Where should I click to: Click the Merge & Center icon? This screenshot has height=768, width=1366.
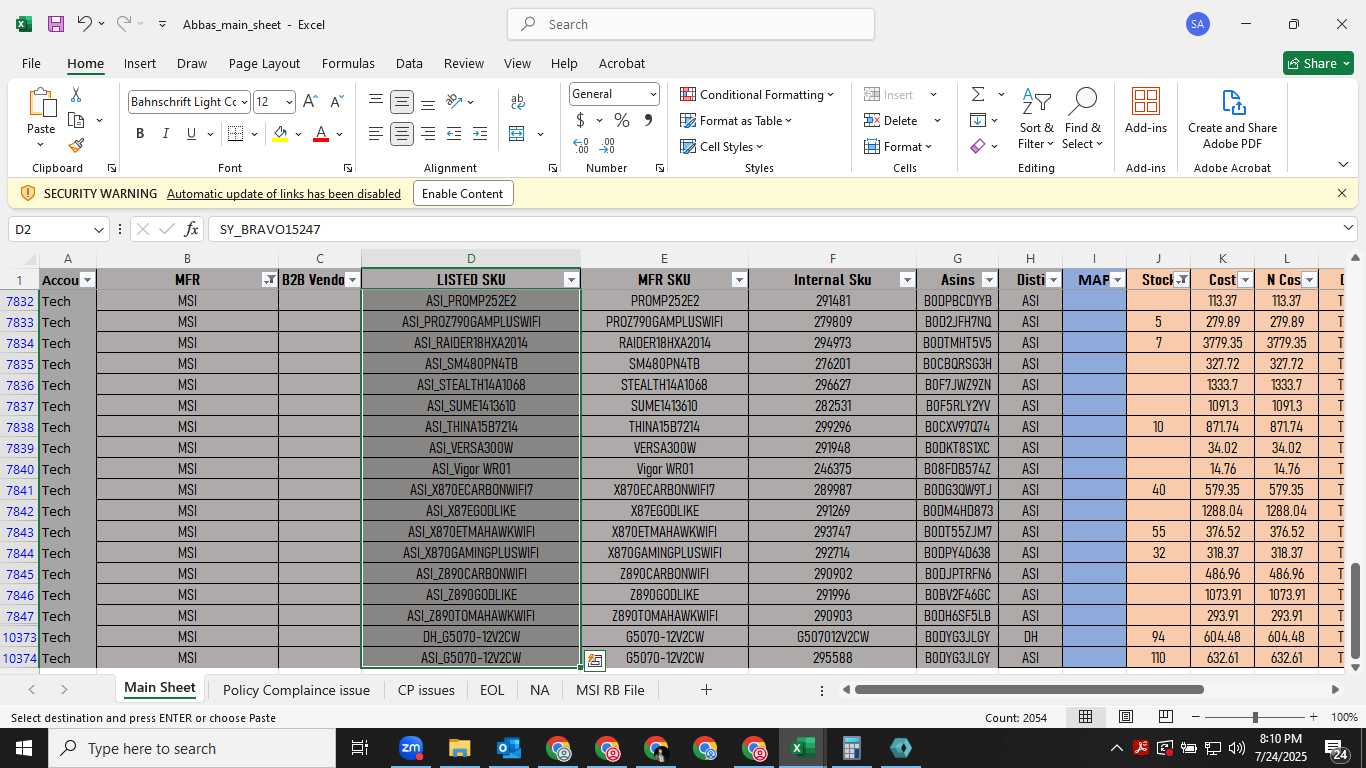(x=517, y=134)
